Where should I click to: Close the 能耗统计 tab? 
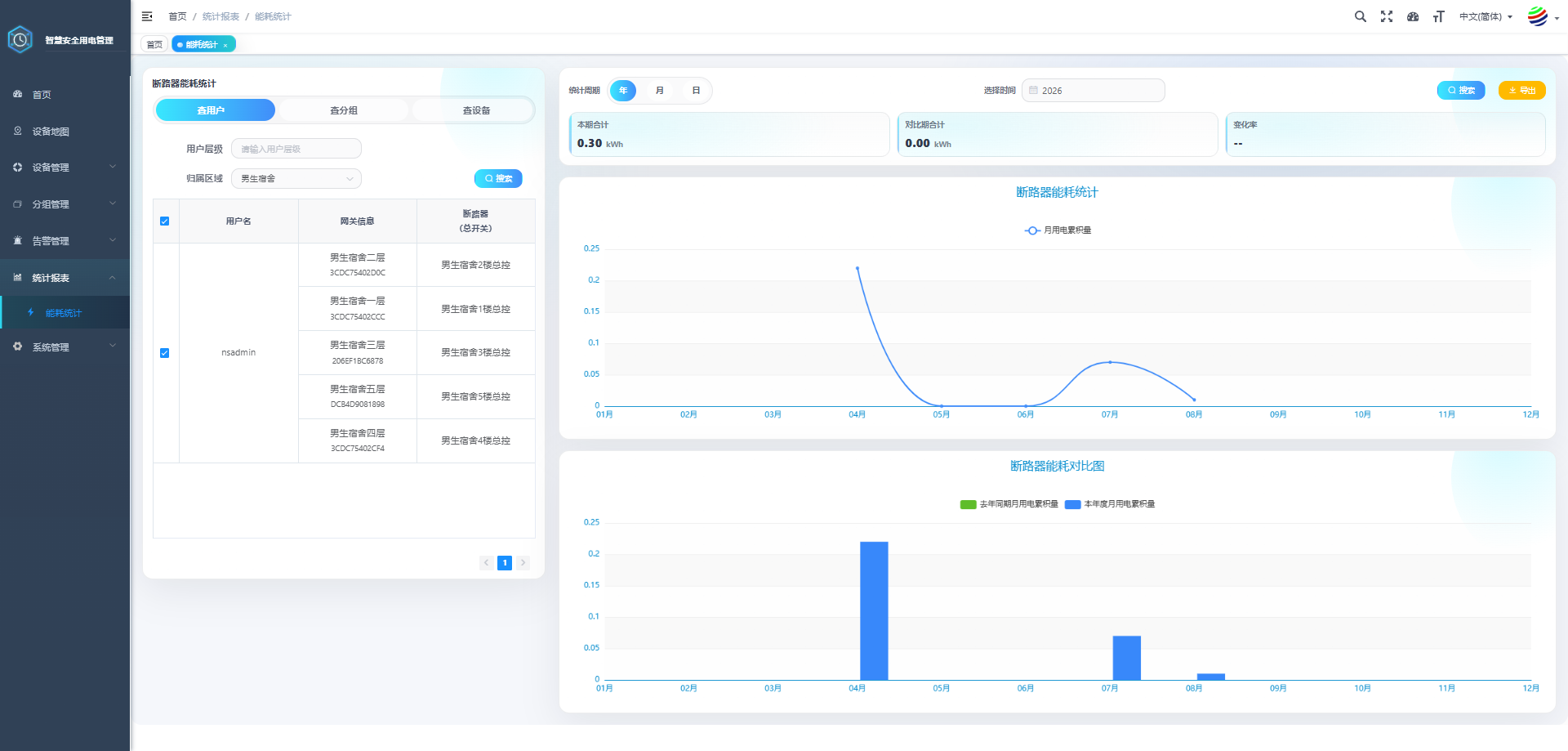coord(225,45)
